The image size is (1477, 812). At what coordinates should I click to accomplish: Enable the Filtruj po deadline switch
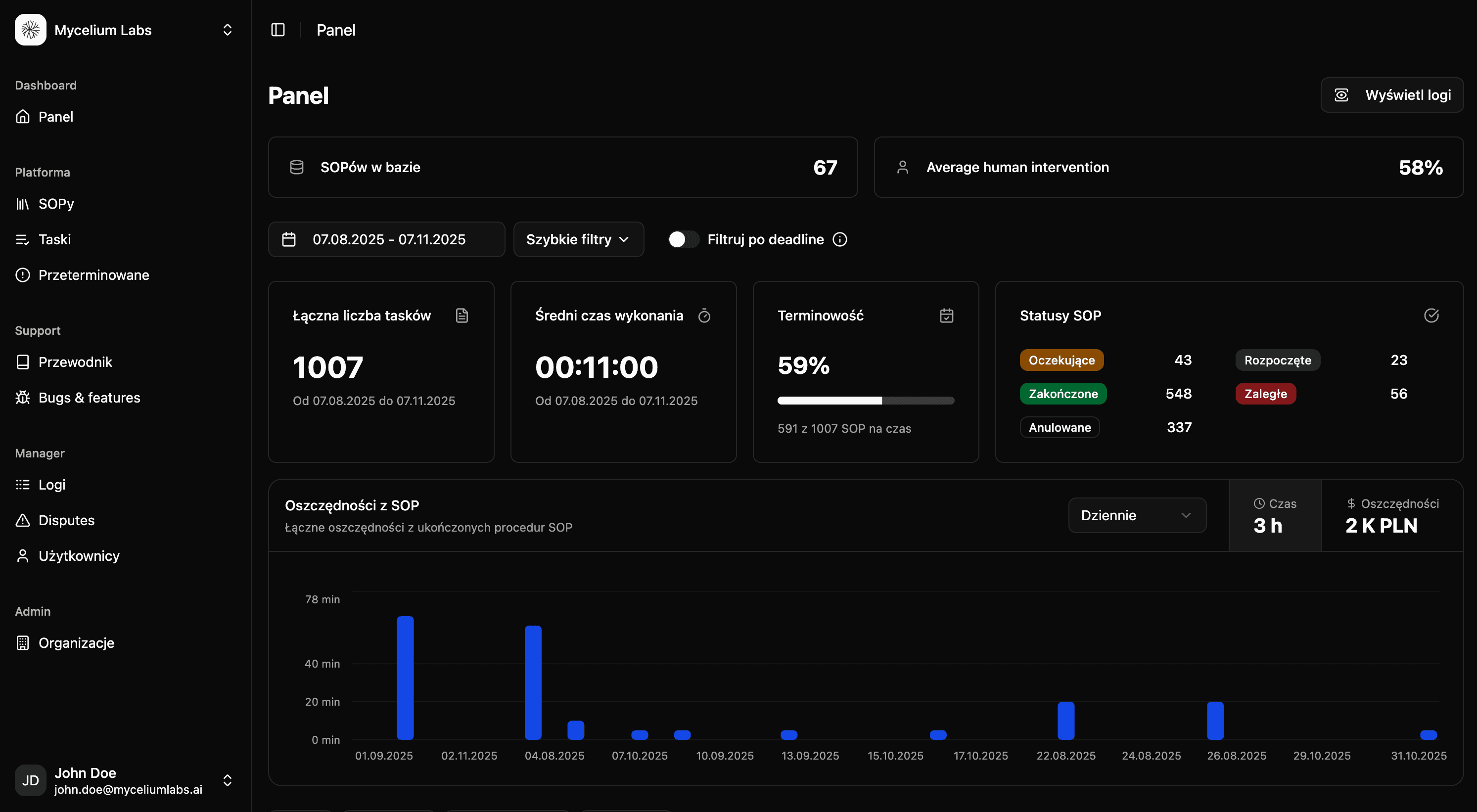[683, 239]
